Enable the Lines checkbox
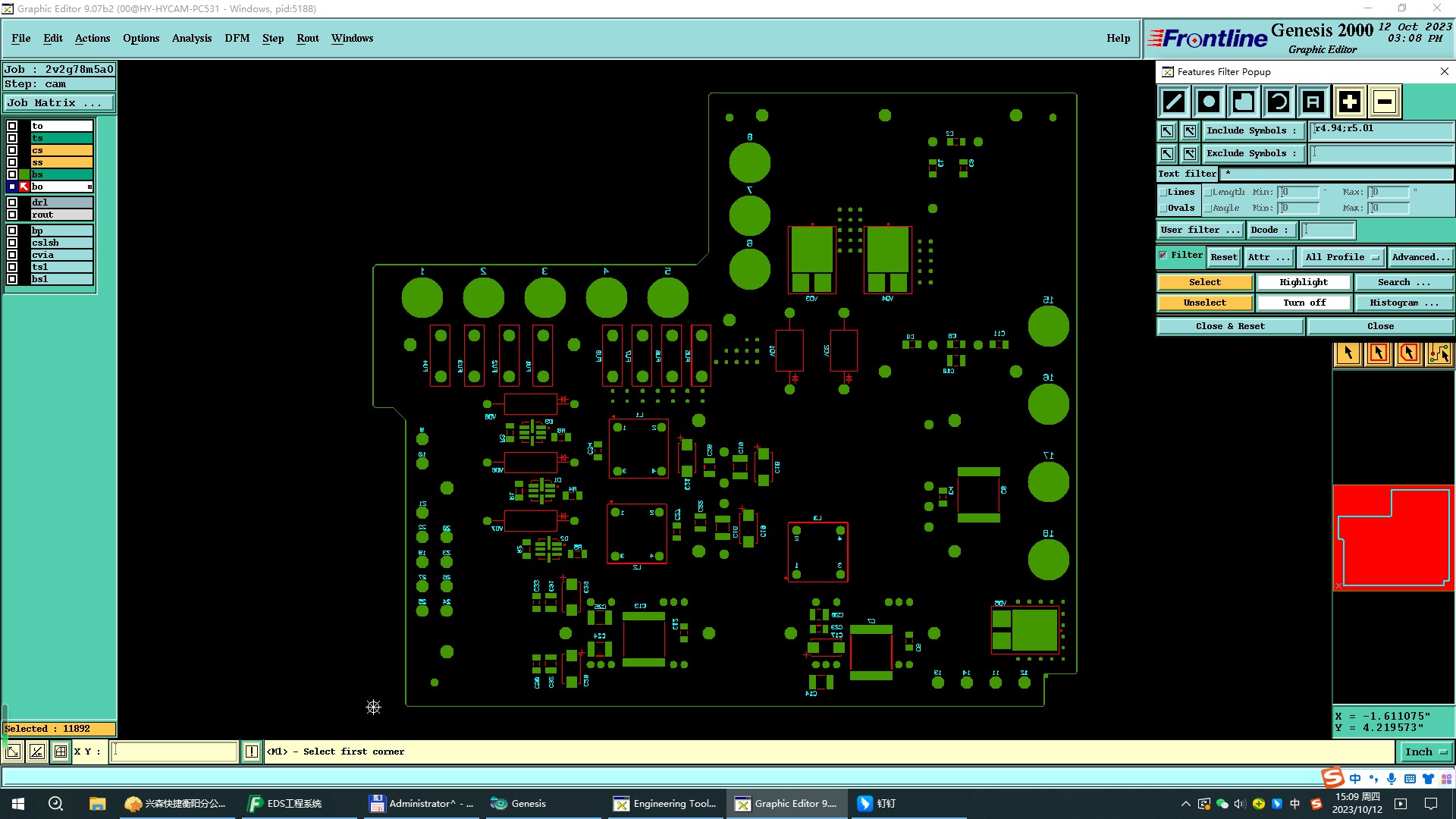The height and width of the screenshot is (819, 1456). tap(1163, 193)
